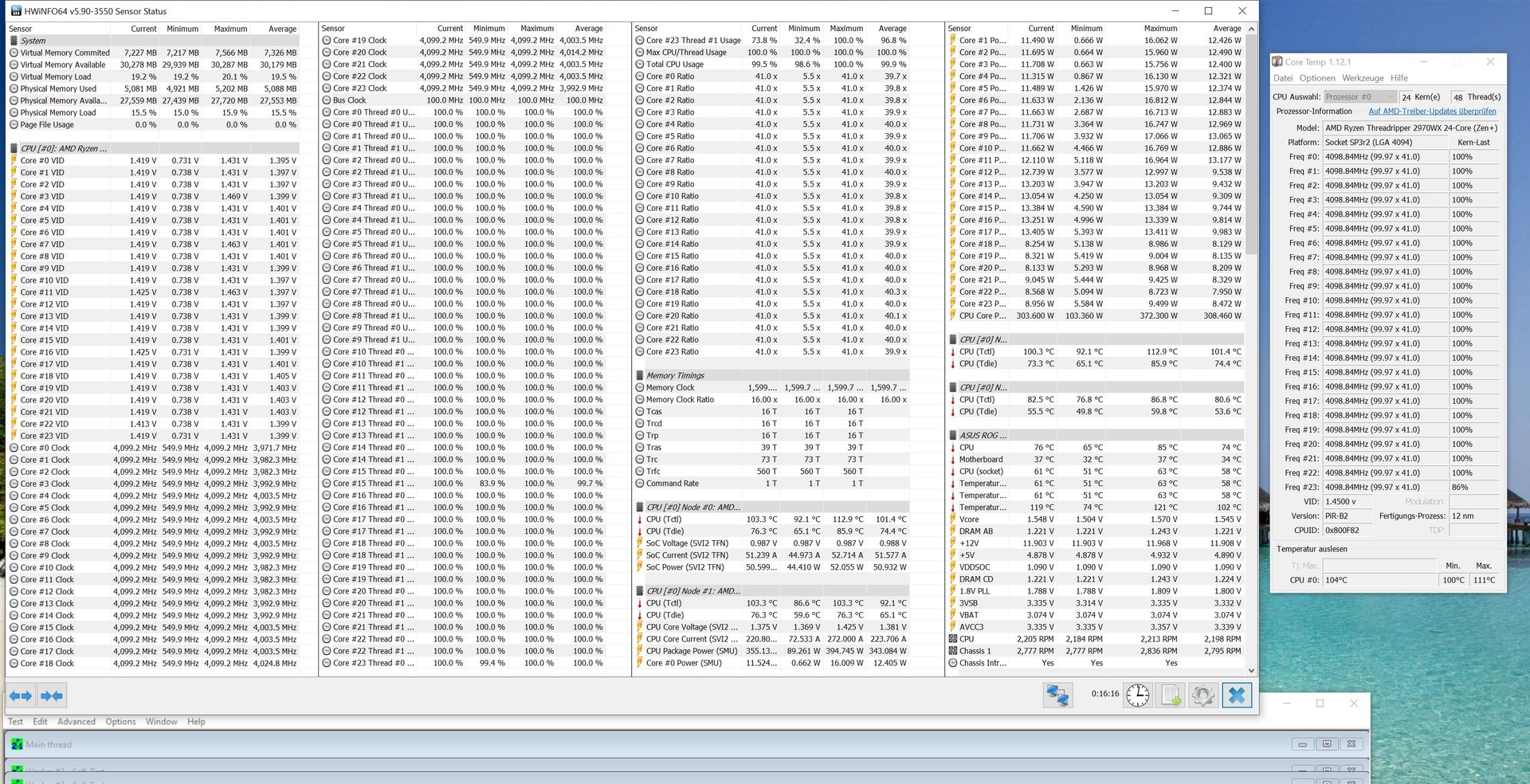Viewport: 1530px width, 784px height.
Task: Click the HWiNFO scrollbar down arrow
Action: coord(1251,671)
